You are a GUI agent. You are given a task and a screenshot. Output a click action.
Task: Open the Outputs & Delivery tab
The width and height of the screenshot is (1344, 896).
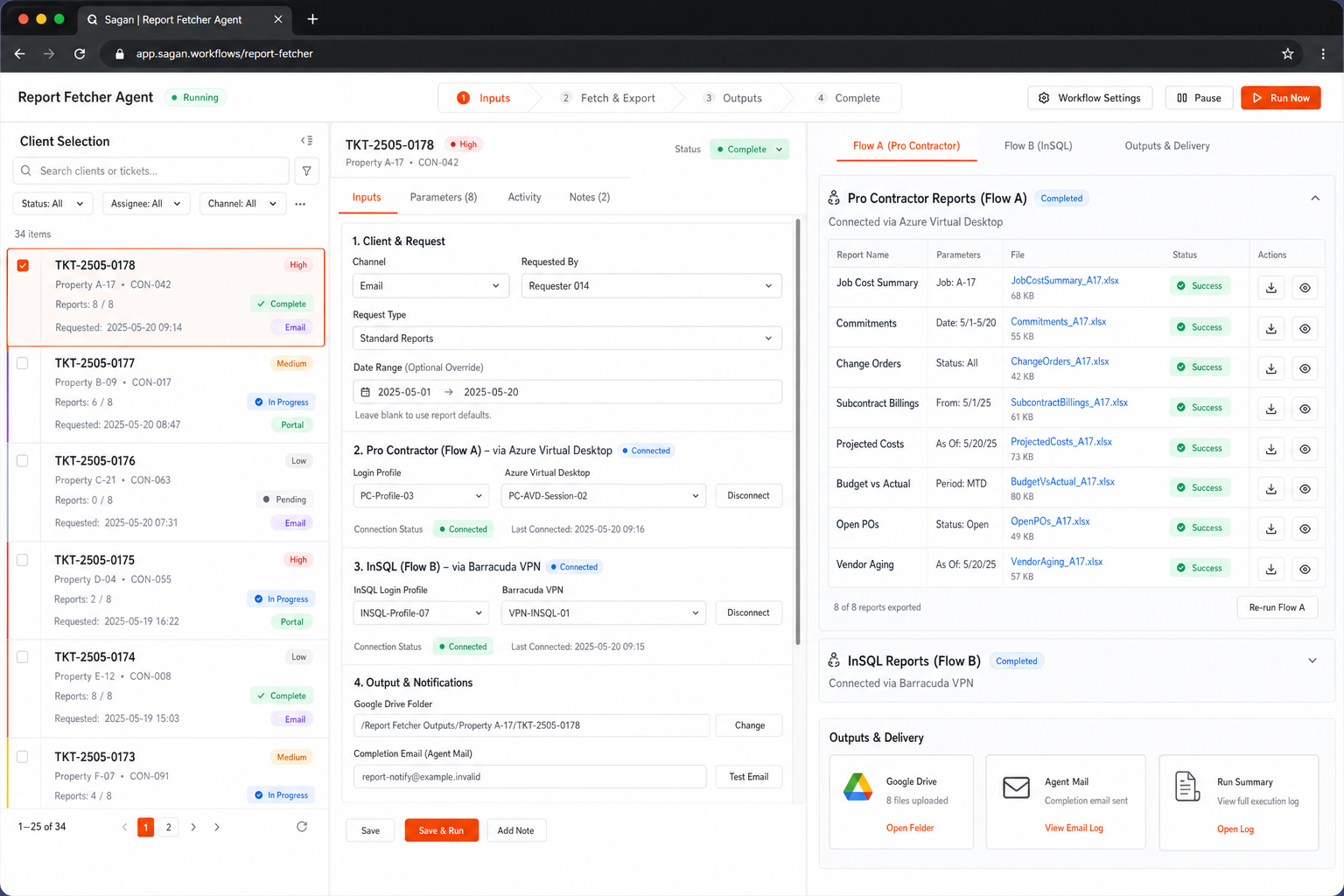click(1167, 146)
